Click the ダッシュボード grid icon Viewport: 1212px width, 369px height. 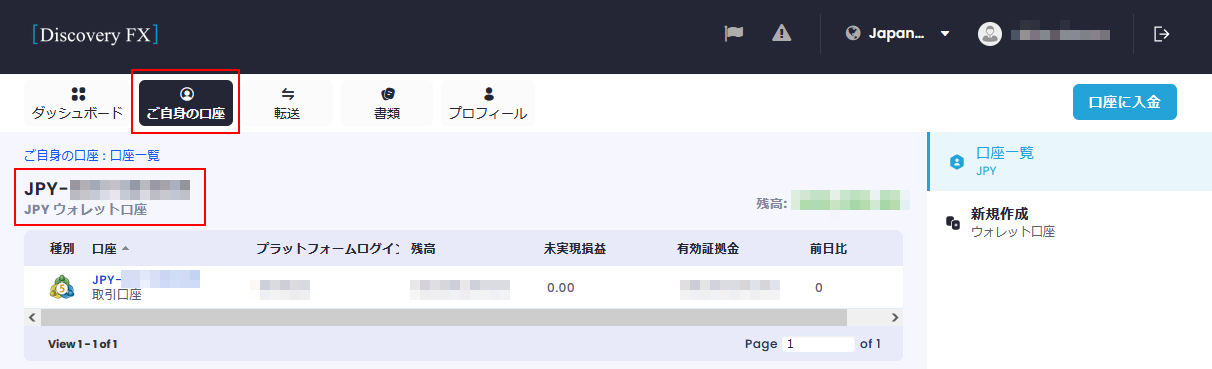78,94
